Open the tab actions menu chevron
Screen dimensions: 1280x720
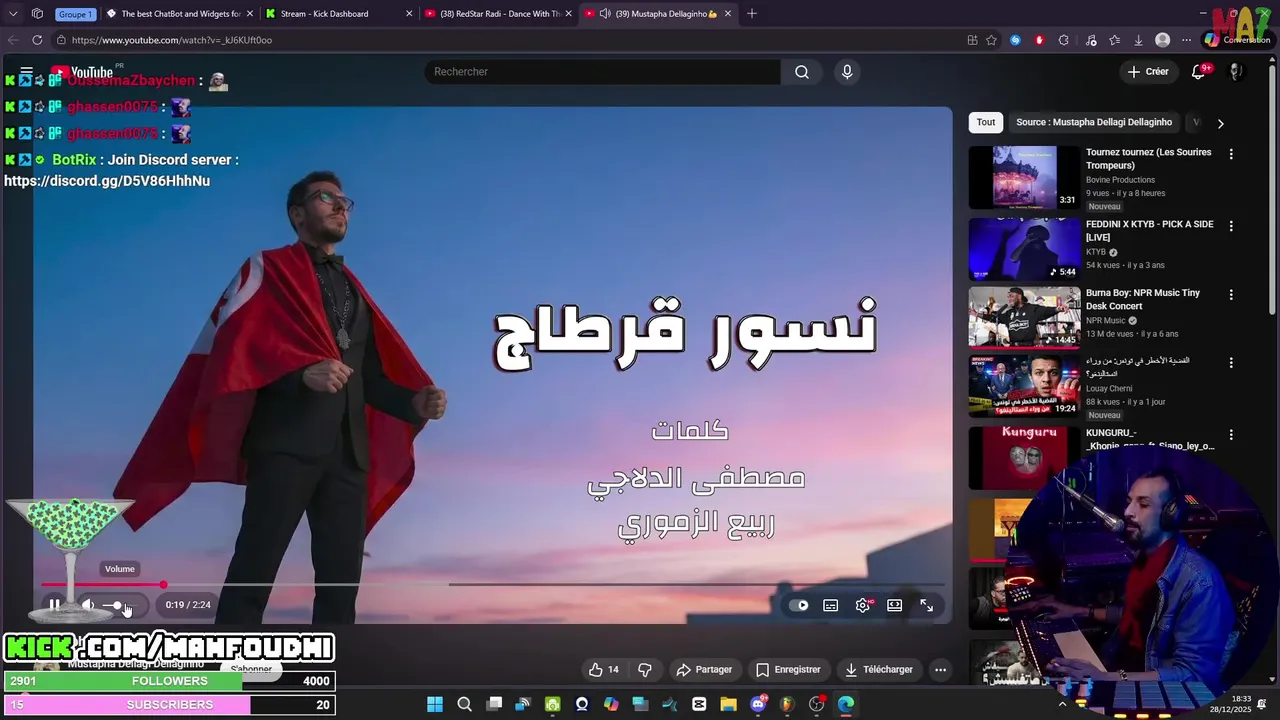(13, 14)
